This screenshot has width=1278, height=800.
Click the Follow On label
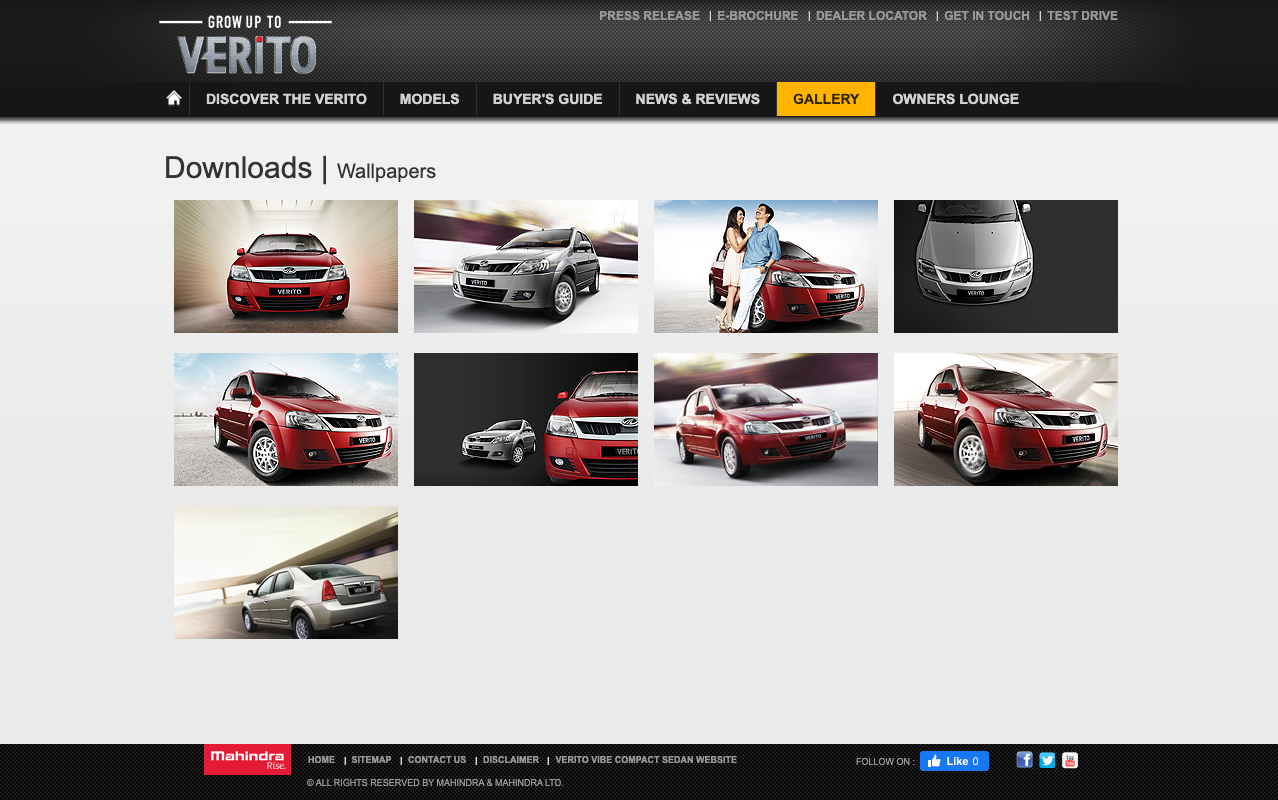(884, 762)
